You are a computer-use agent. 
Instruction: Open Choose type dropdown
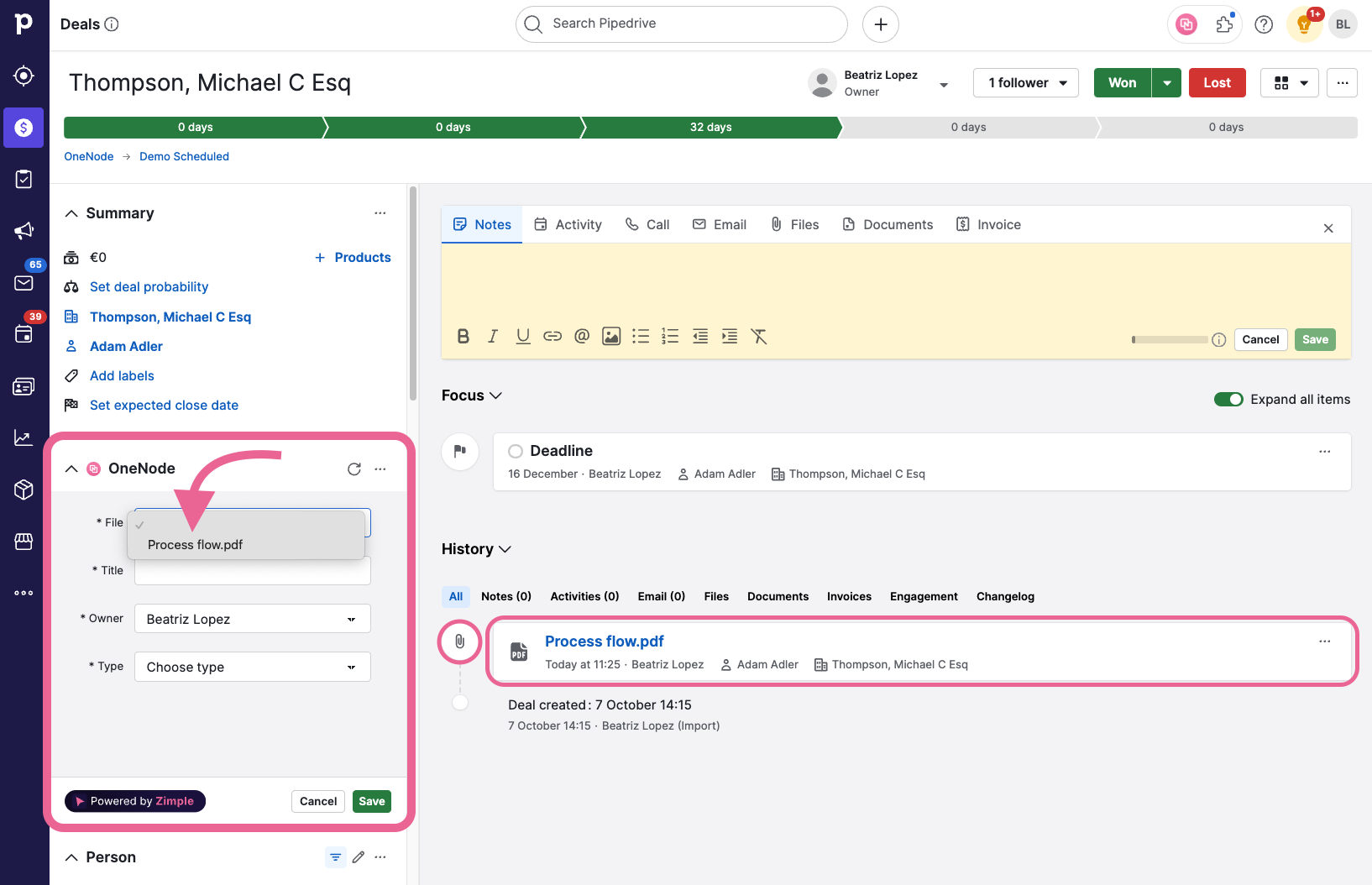(x=253, y=667)
